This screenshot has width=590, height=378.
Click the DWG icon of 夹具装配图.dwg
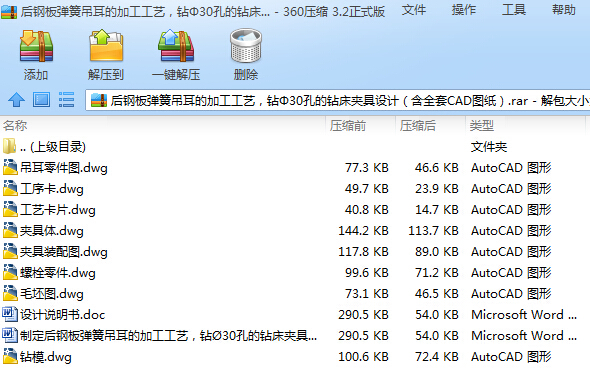point(10,252)
